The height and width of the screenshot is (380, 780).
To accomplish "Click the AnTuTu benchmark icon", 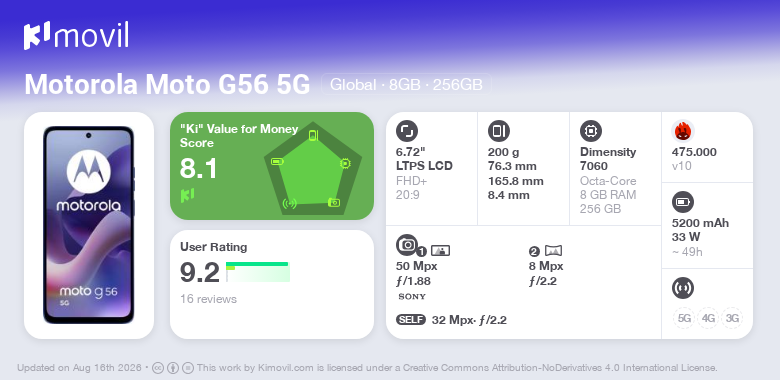I will pos(683,131).
